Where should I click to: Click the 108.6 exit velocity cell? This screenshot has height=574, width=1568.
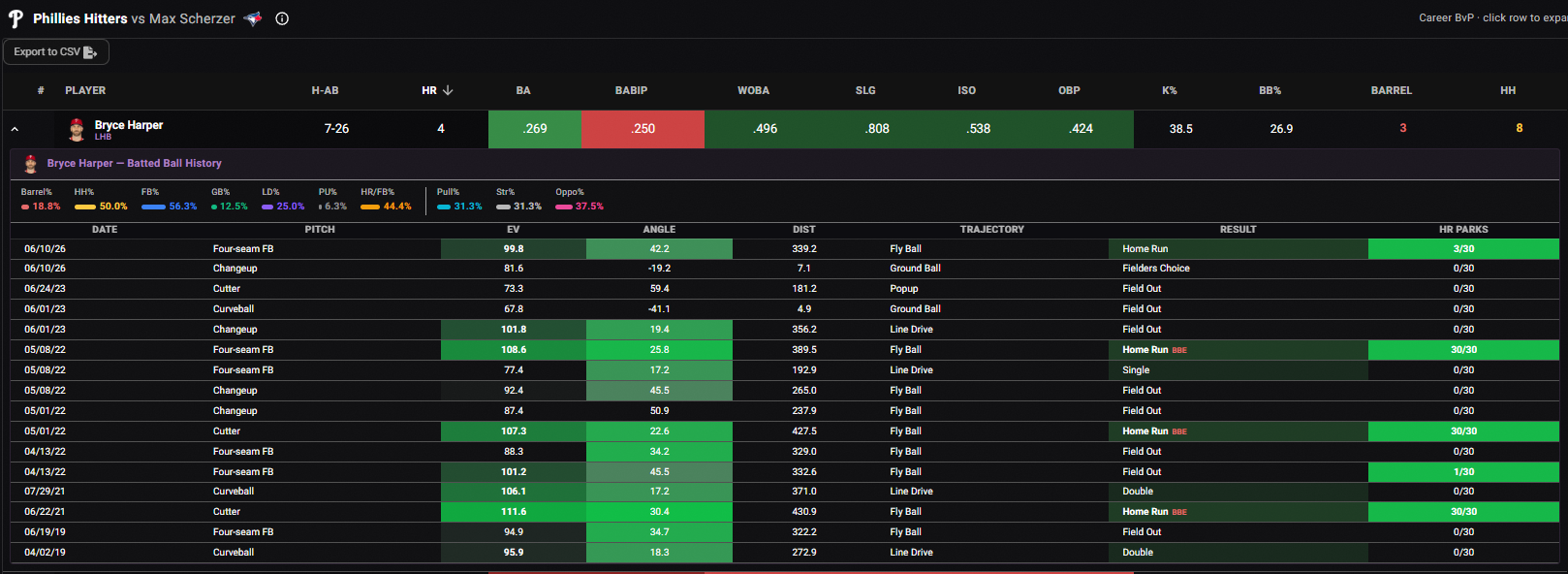[x=514, y=350]
